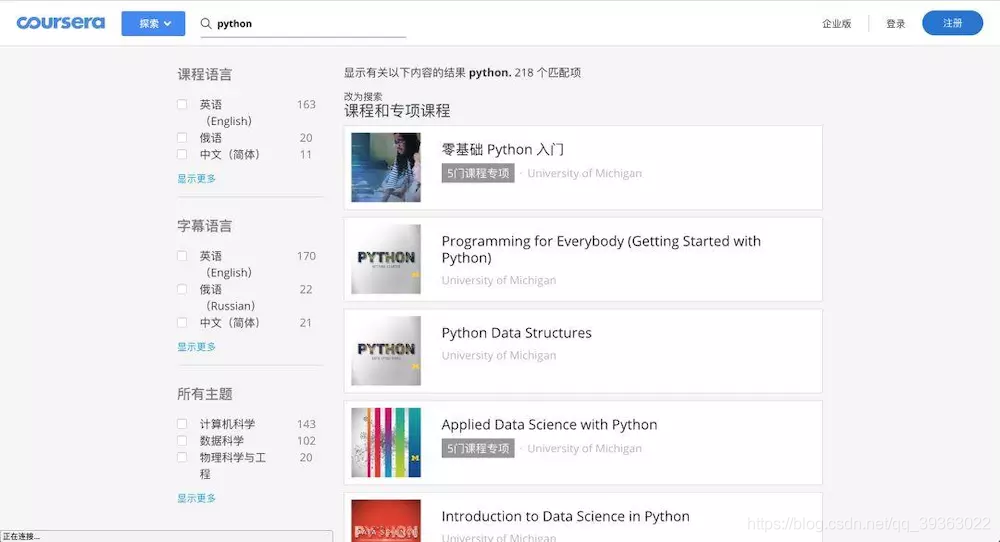Expand the 探索 explore dropdown
1000x542 pixels.
[x=153, y=24]
